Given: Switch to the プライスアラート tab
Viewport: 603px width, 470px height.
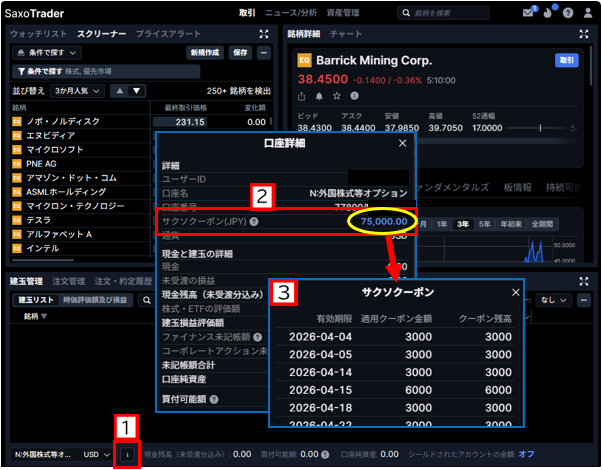Looking at the screenshot, I should (168, 34).
